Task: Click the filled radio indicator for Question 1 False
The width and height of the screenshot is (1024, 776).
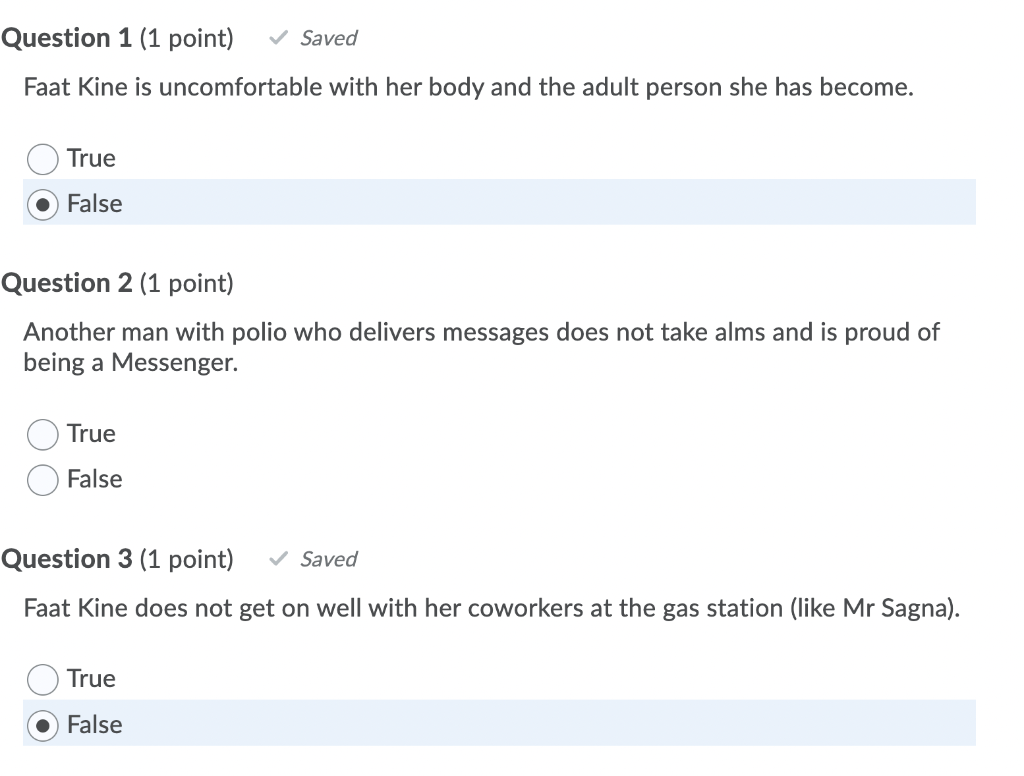Action: click(42, 204)
